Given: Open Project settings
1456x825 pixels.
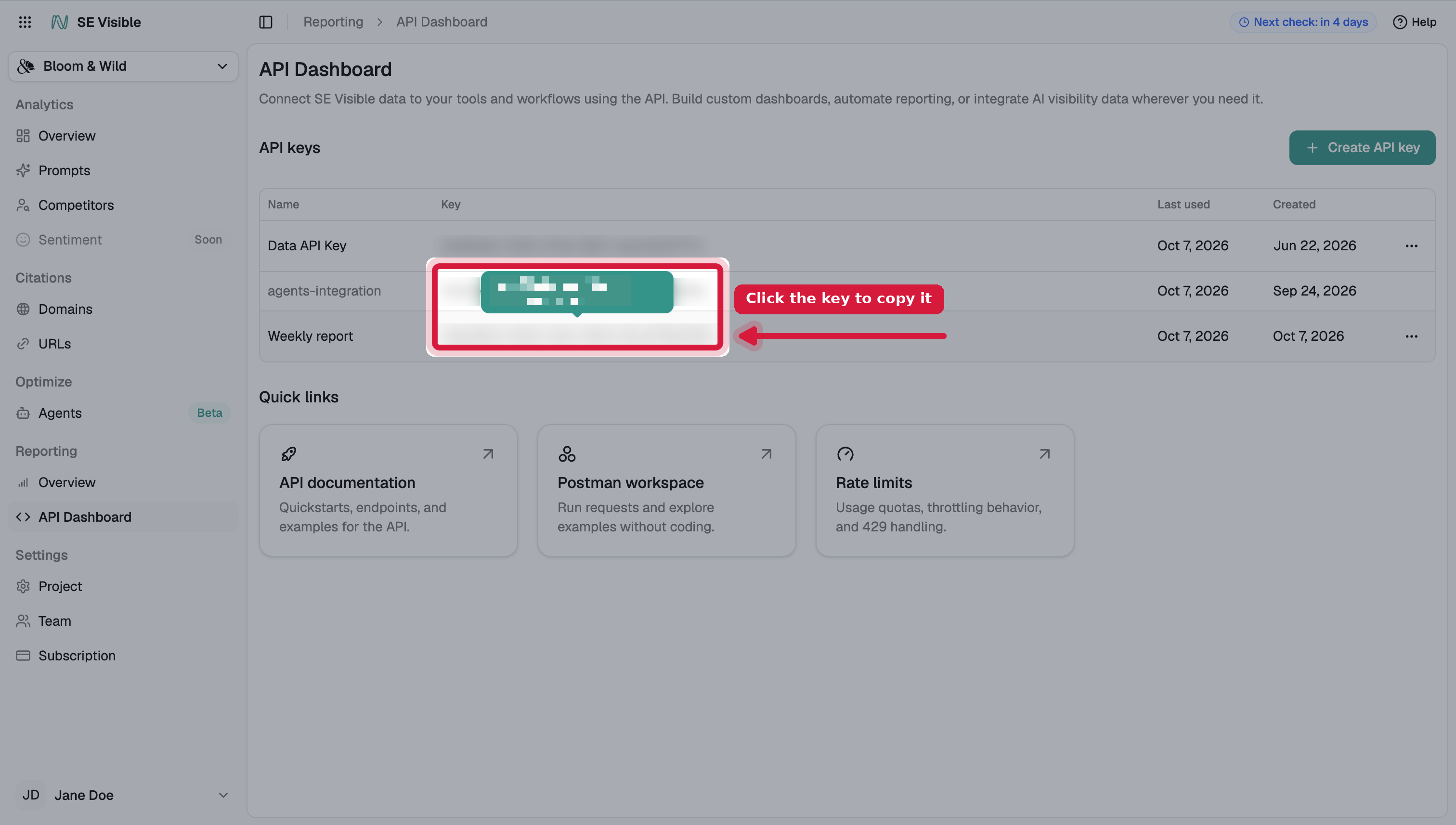Looking at the screenshot, I should [x=123, y=586].
